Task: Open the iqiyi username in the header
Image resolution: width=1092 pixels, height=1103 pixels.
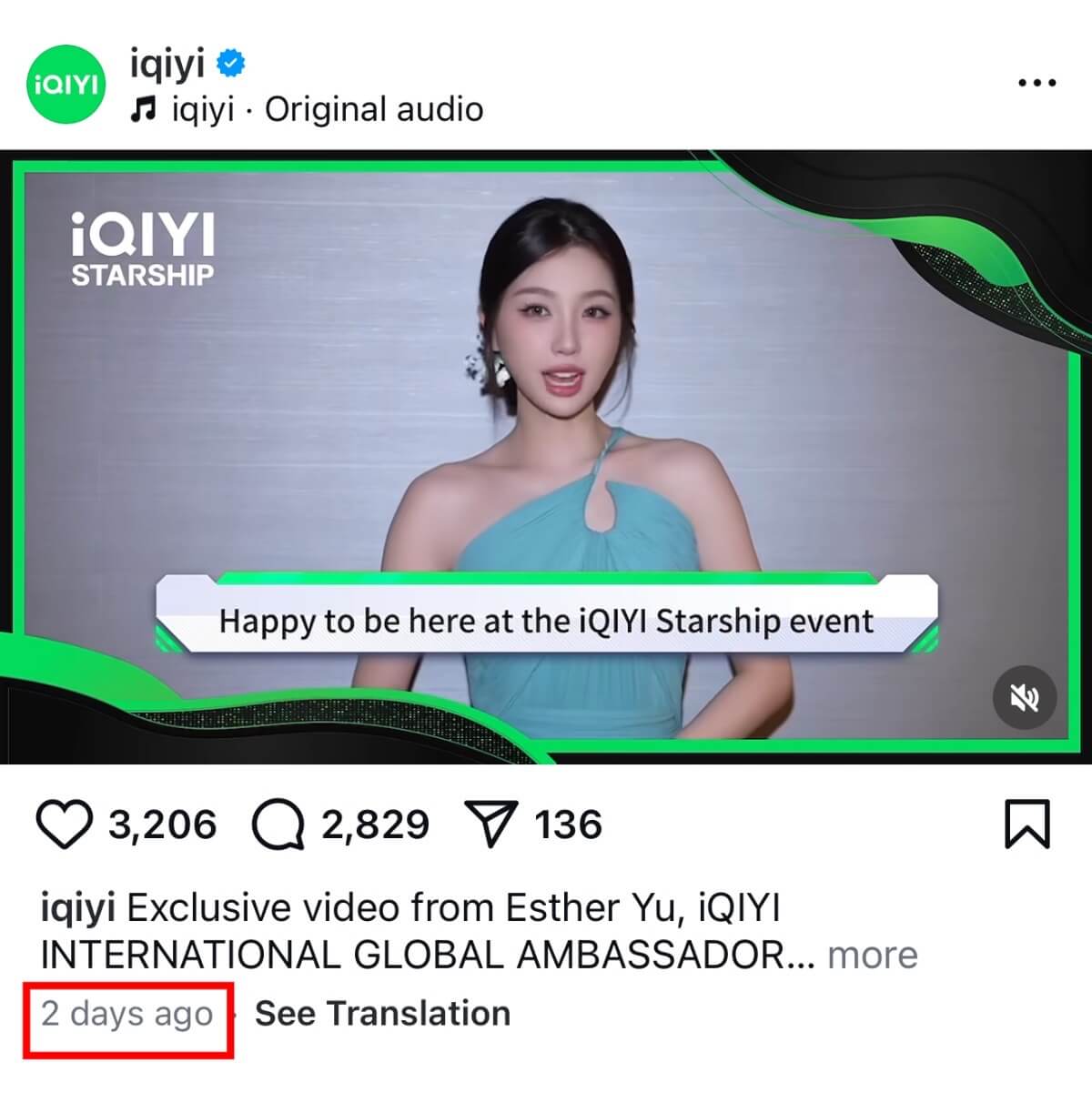Action: 167,63
